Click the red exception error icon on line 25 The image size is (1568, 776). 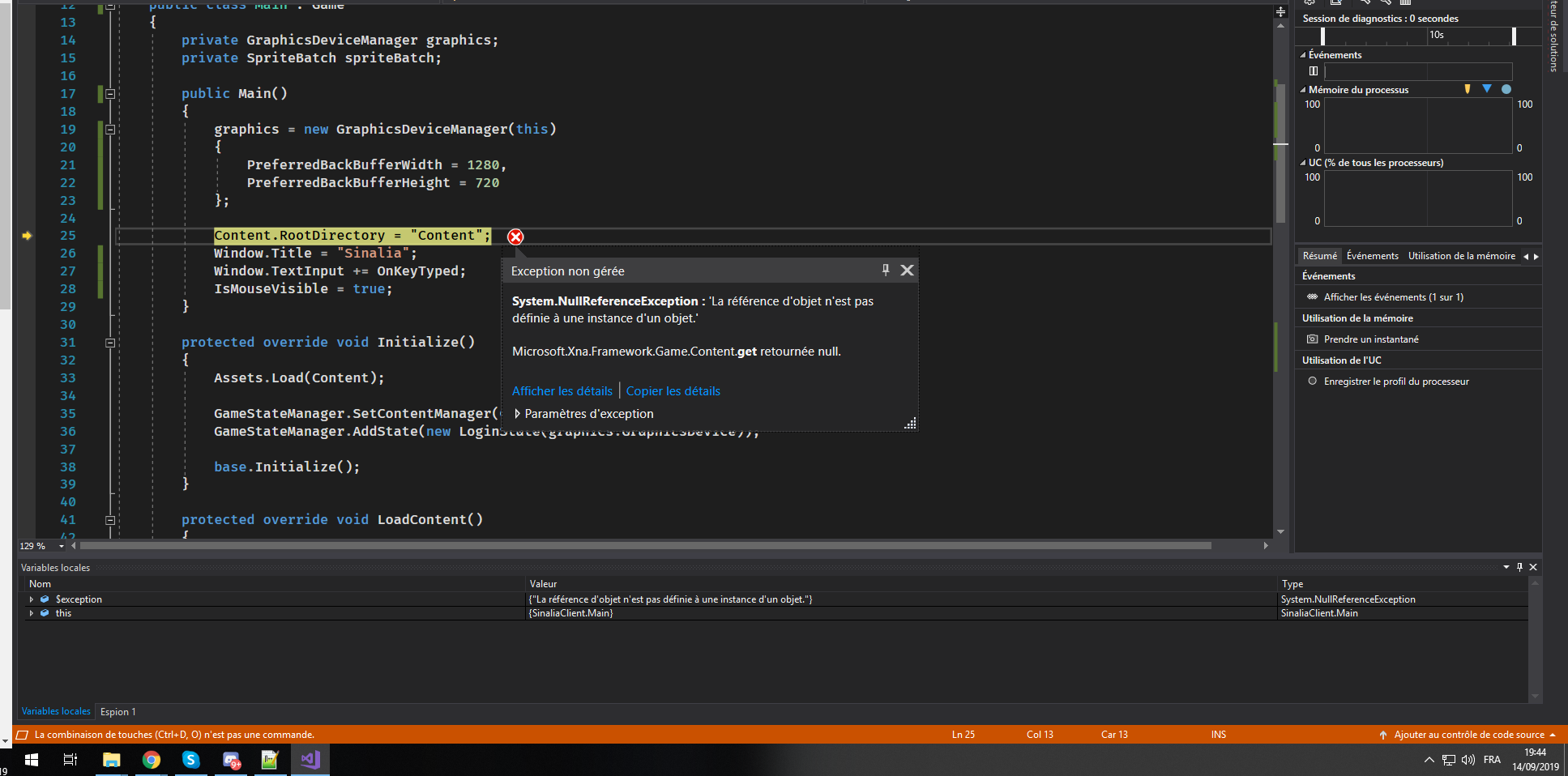[x=515, y=237]
